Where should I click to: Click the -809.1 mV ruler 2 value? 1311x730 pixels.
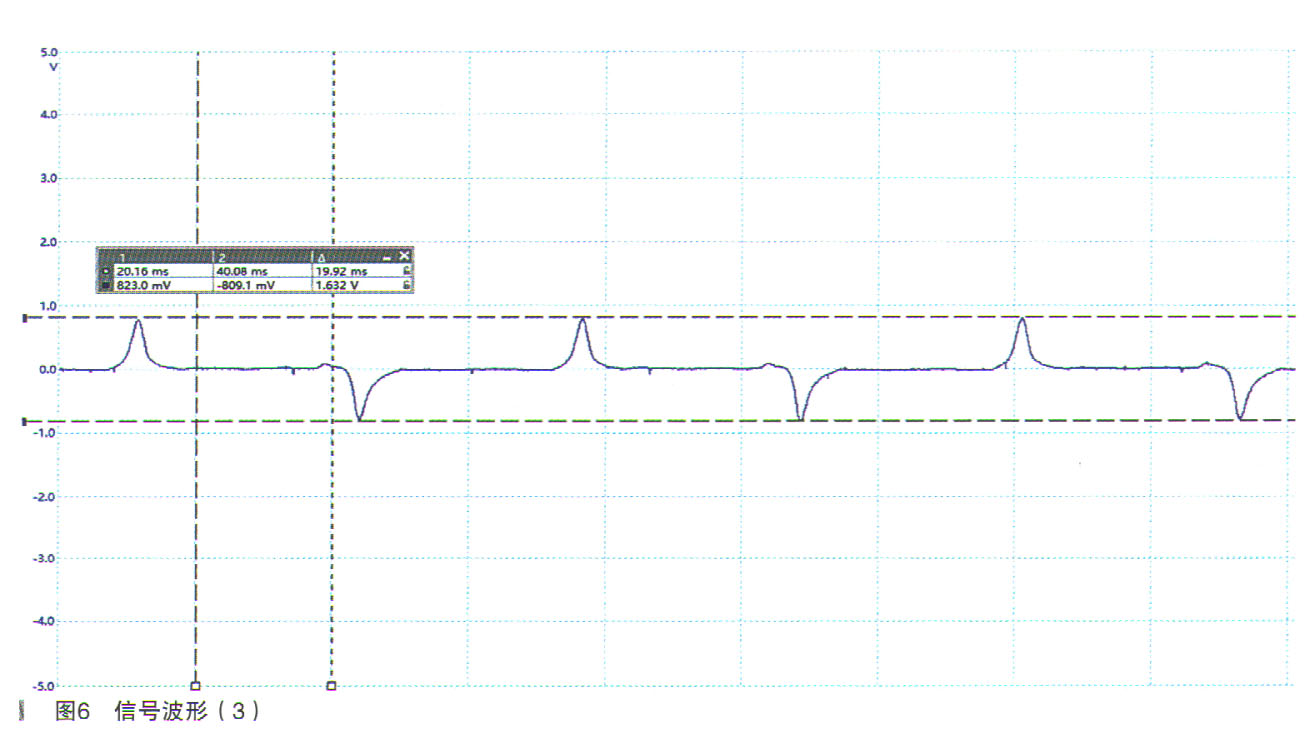click(245, 285)
